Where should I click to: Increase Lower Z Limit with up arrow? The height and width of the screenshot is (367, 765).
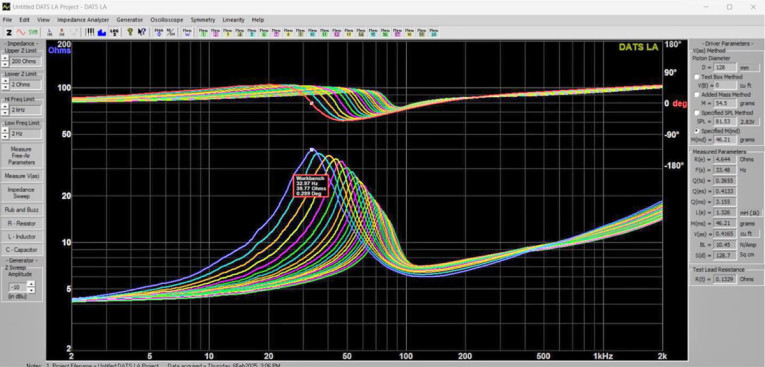click(x=4, y=82)
